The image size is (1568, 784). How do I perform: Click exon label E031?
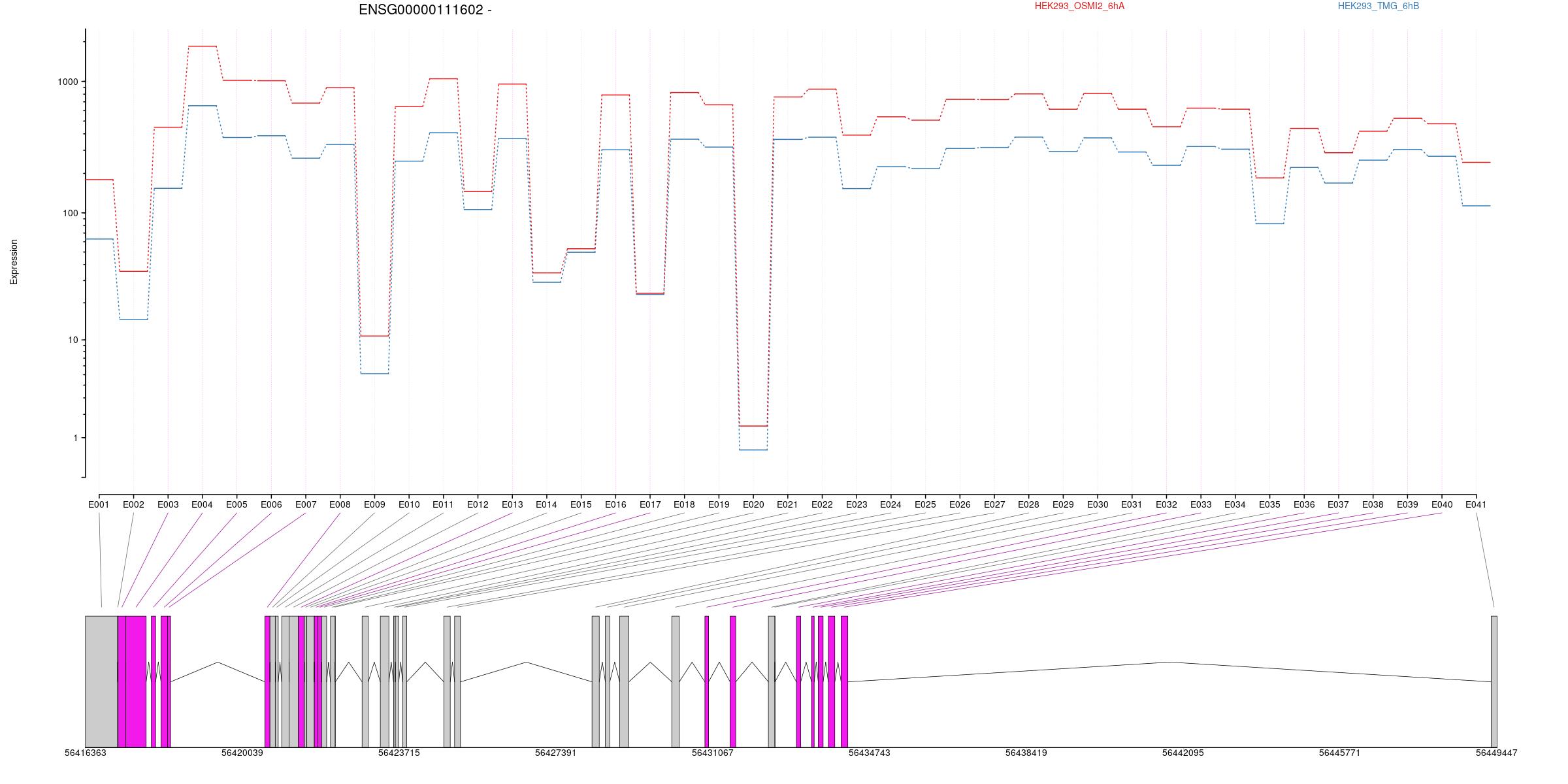[x=1132, y=504]
